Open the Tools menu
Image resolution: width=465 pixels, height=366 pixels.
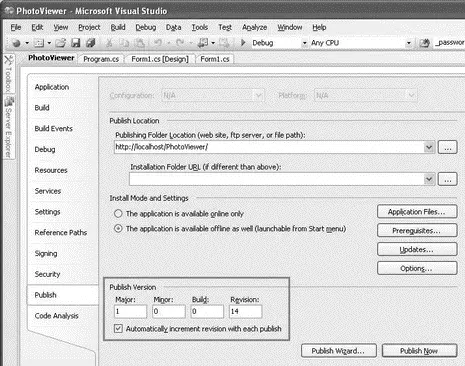(200, 27)
